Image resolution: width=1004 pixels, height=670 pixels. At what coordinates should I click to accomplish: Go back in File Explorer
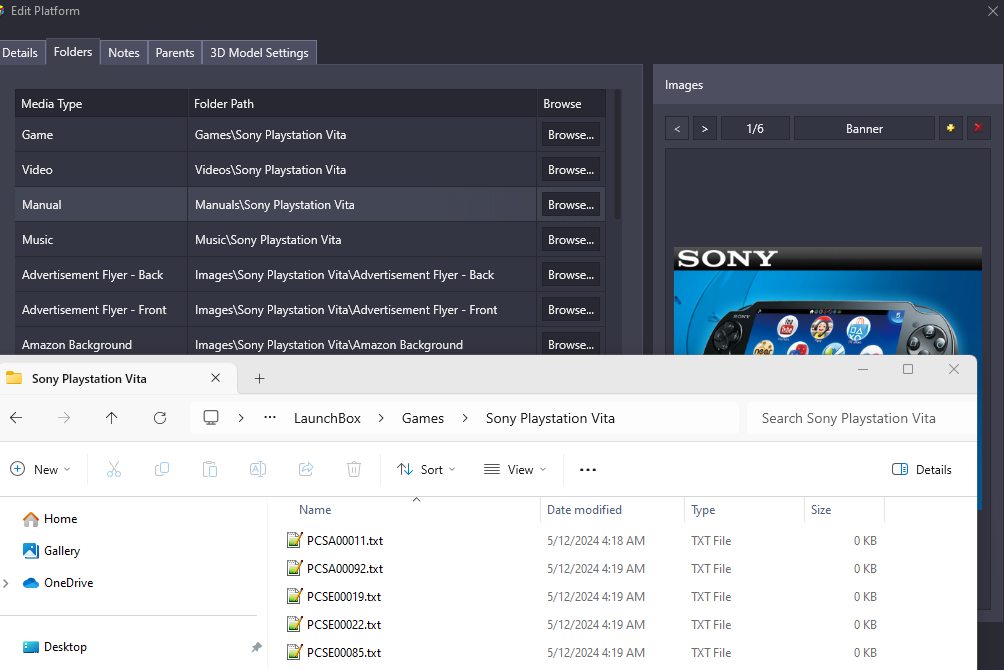point(16,418)
